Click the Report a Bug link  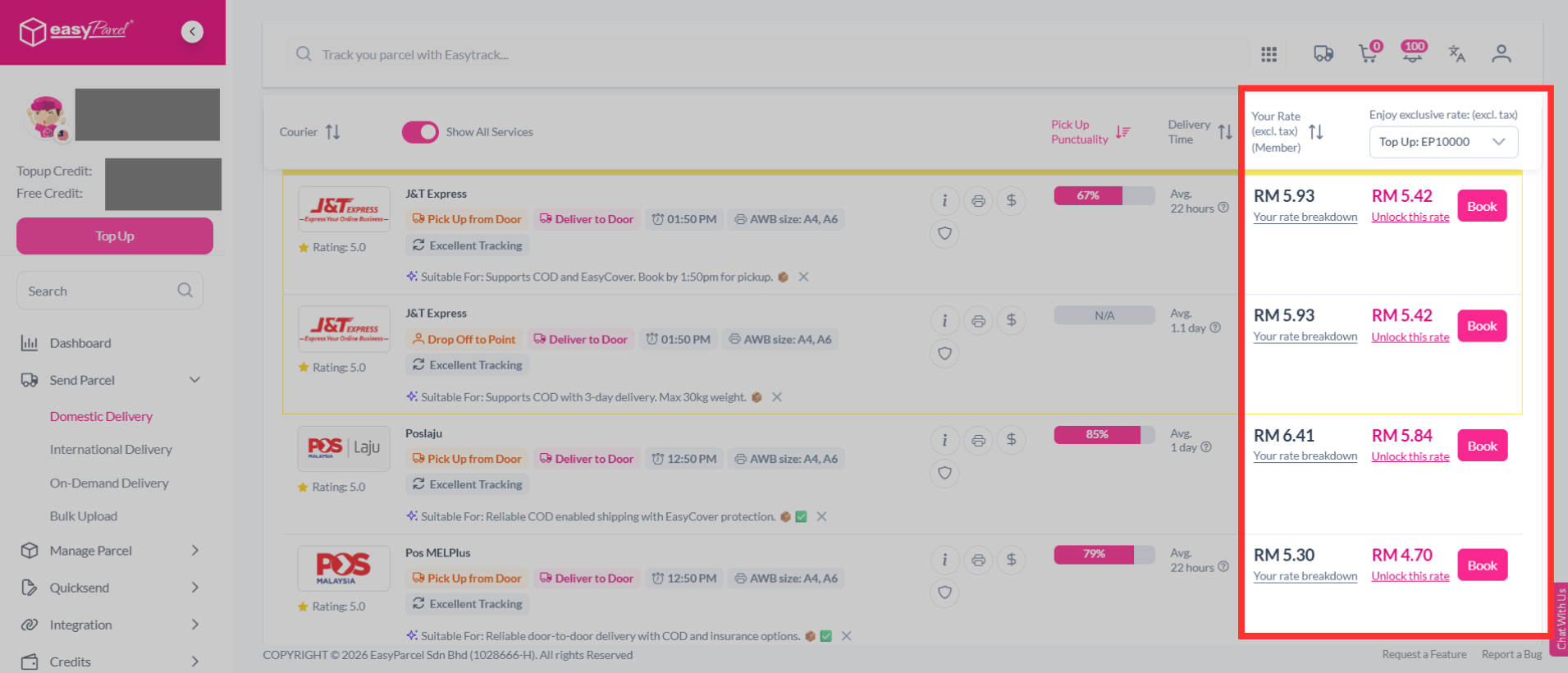(x=1511, y=654)
